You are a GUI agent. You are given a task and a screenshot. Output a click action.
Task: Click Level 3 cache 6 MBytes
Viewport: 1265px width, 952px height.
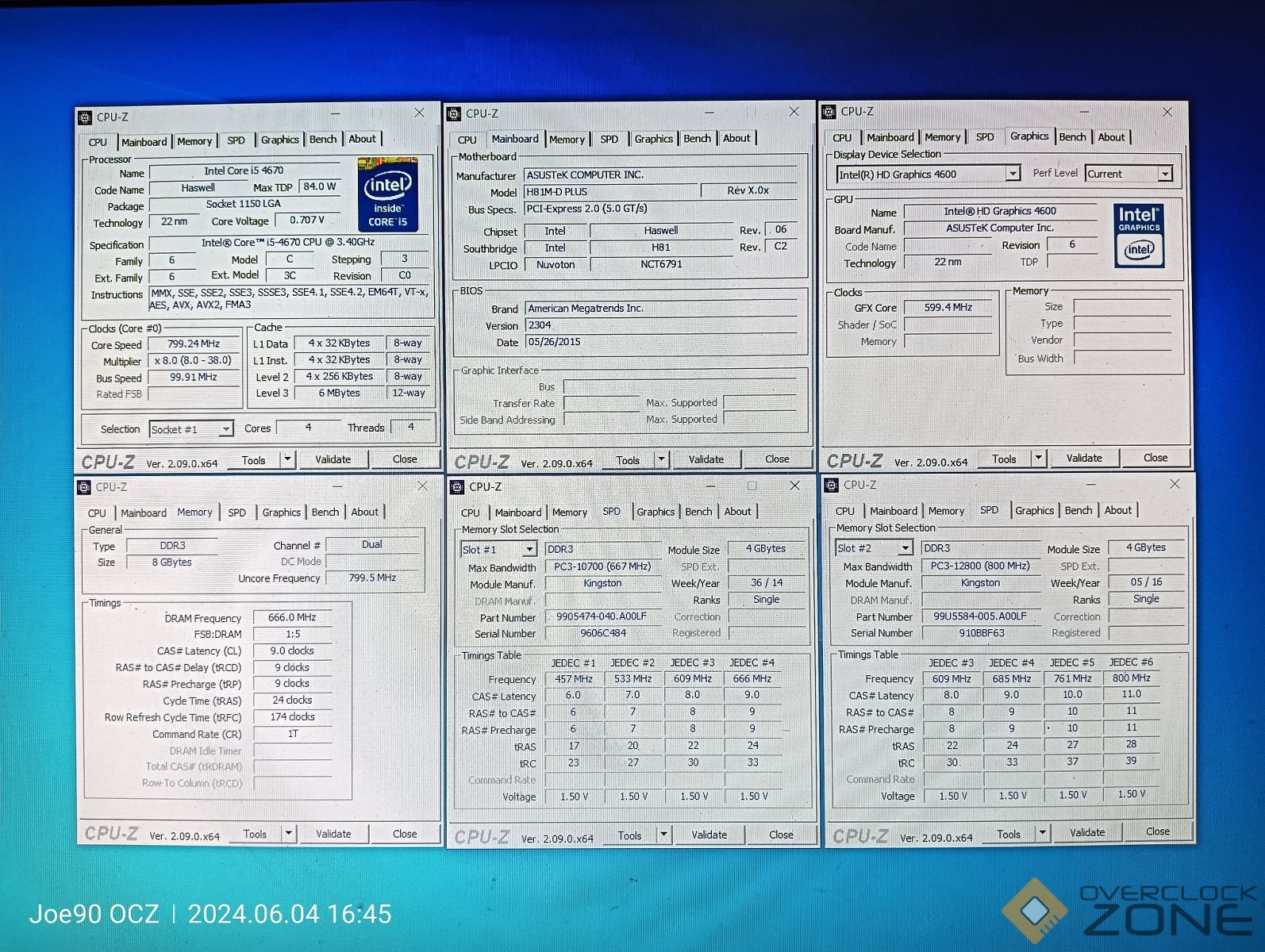click(340, 393)
